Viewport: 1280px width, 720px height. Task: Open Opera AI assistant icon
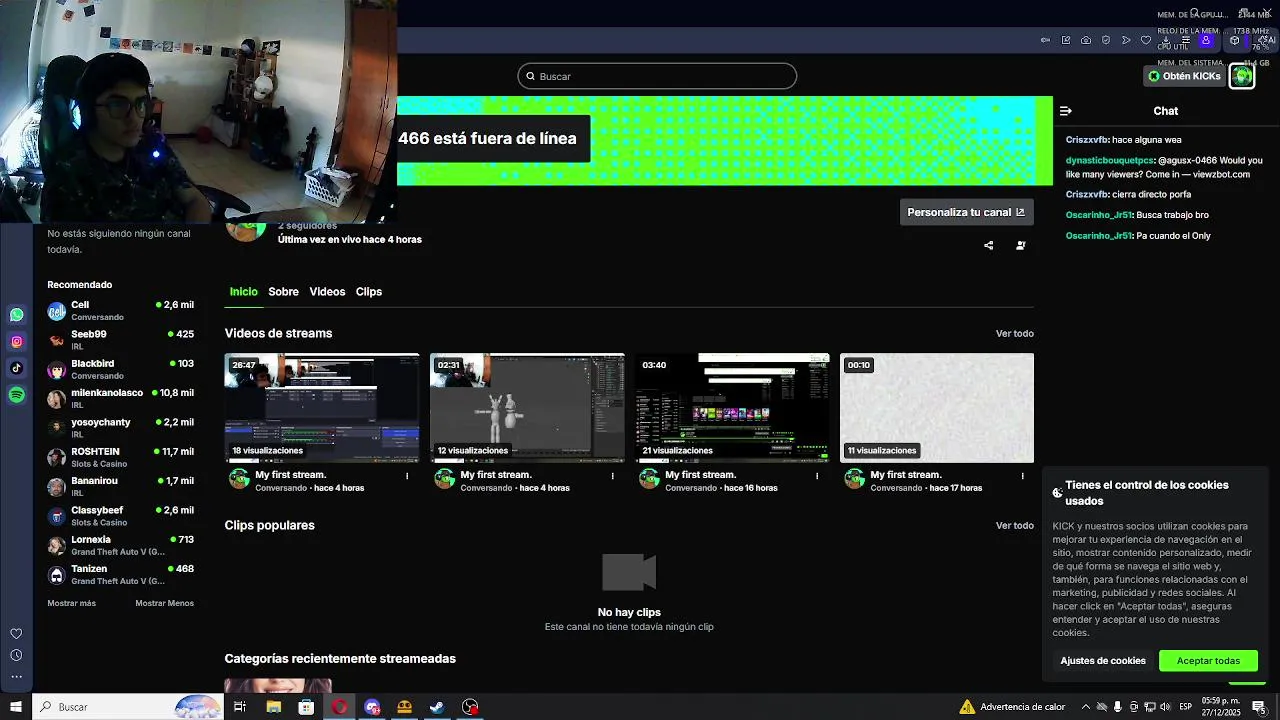[x=1266, y=40]
